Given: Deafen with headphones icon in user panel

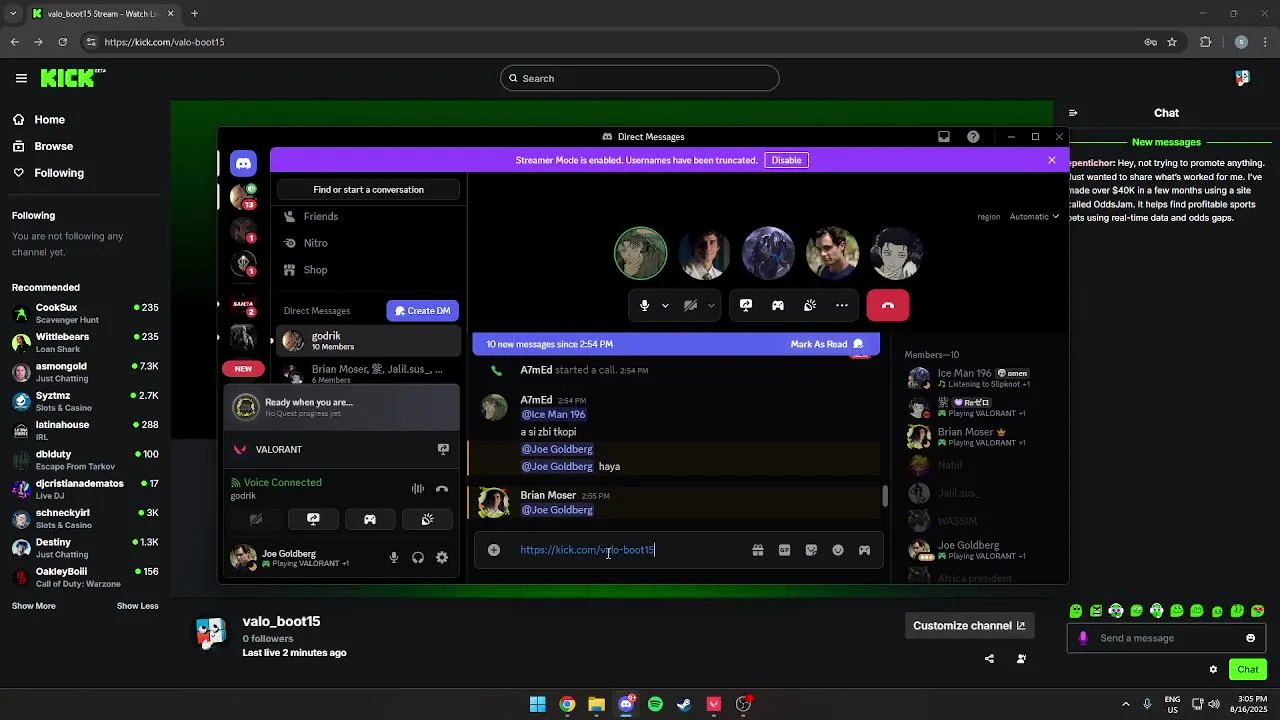Looking at the screenshot, I should point(418,558).
